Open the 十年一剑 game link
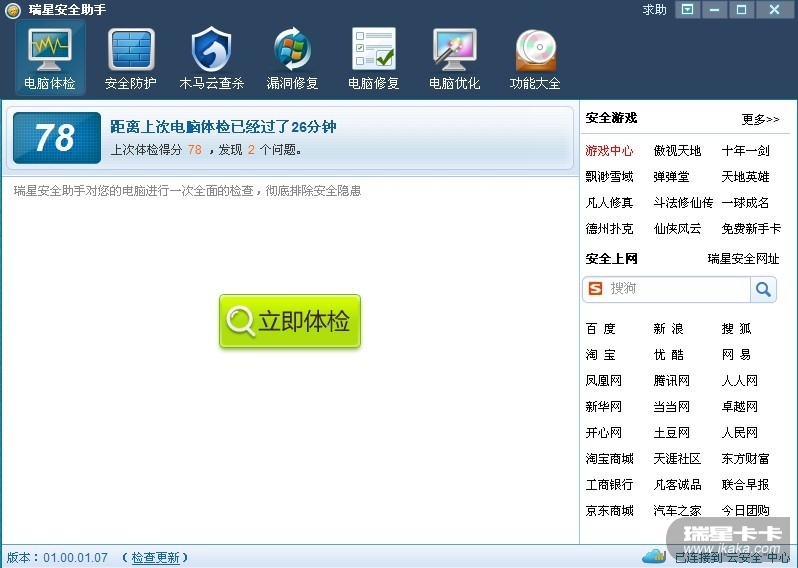798x568 pixels. [746, 151]
